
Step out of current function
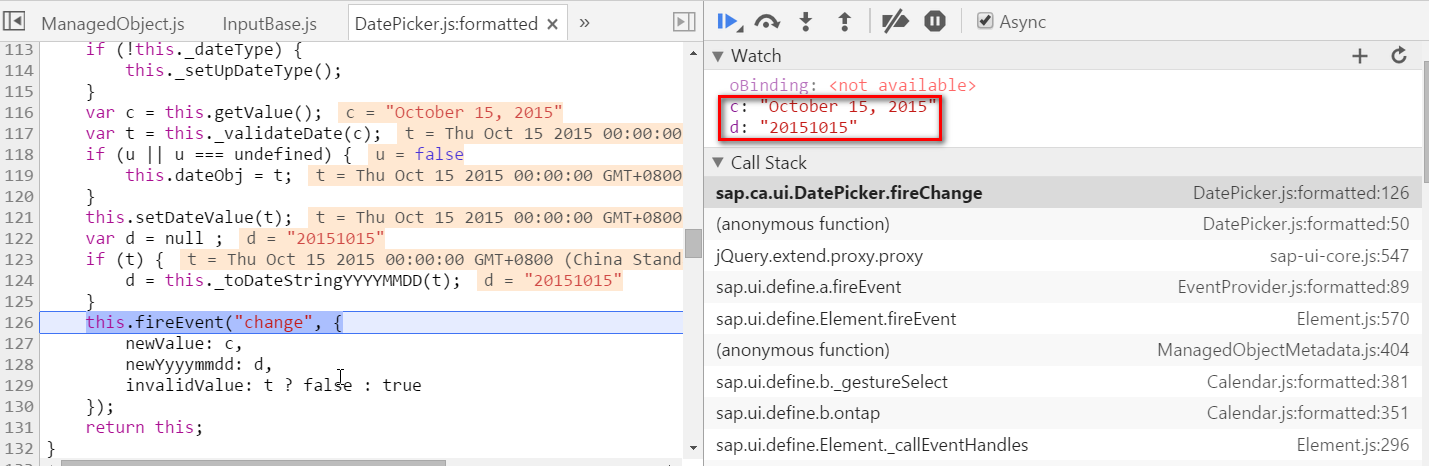844,21
